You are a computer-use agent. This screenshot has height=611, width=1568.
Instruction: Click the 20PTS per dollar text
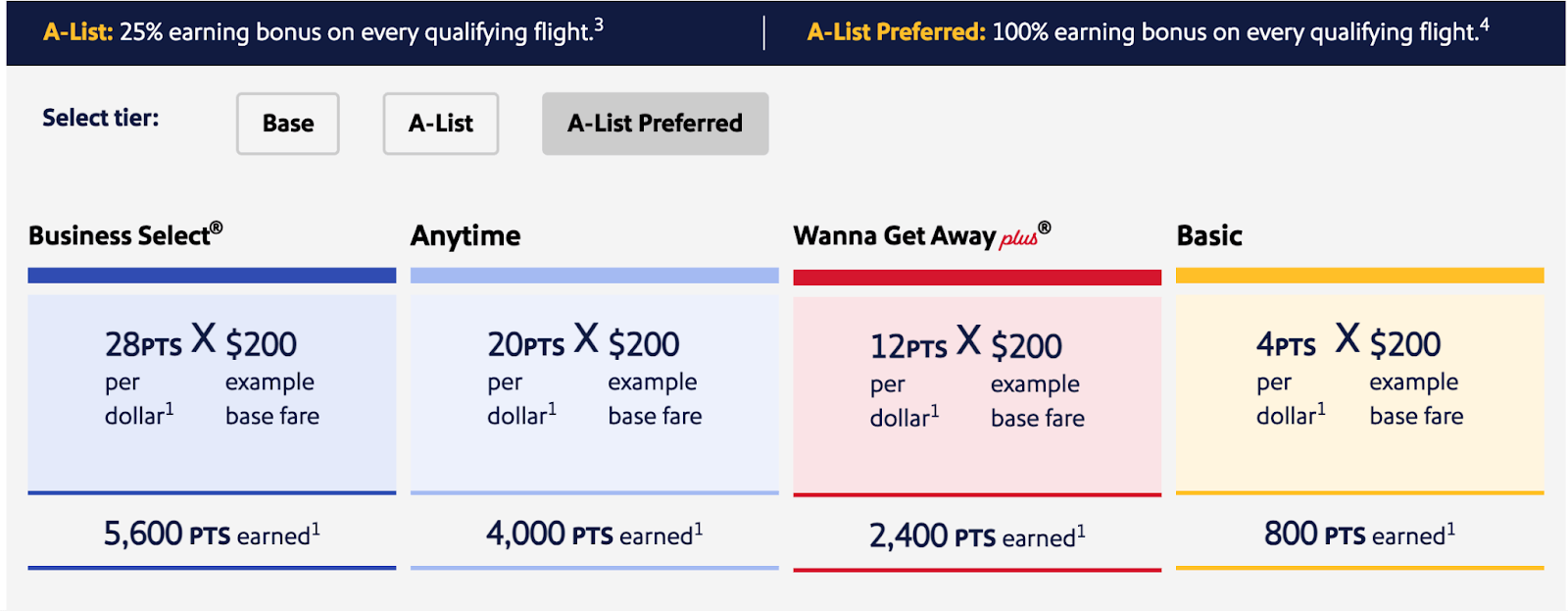(525, 344)
